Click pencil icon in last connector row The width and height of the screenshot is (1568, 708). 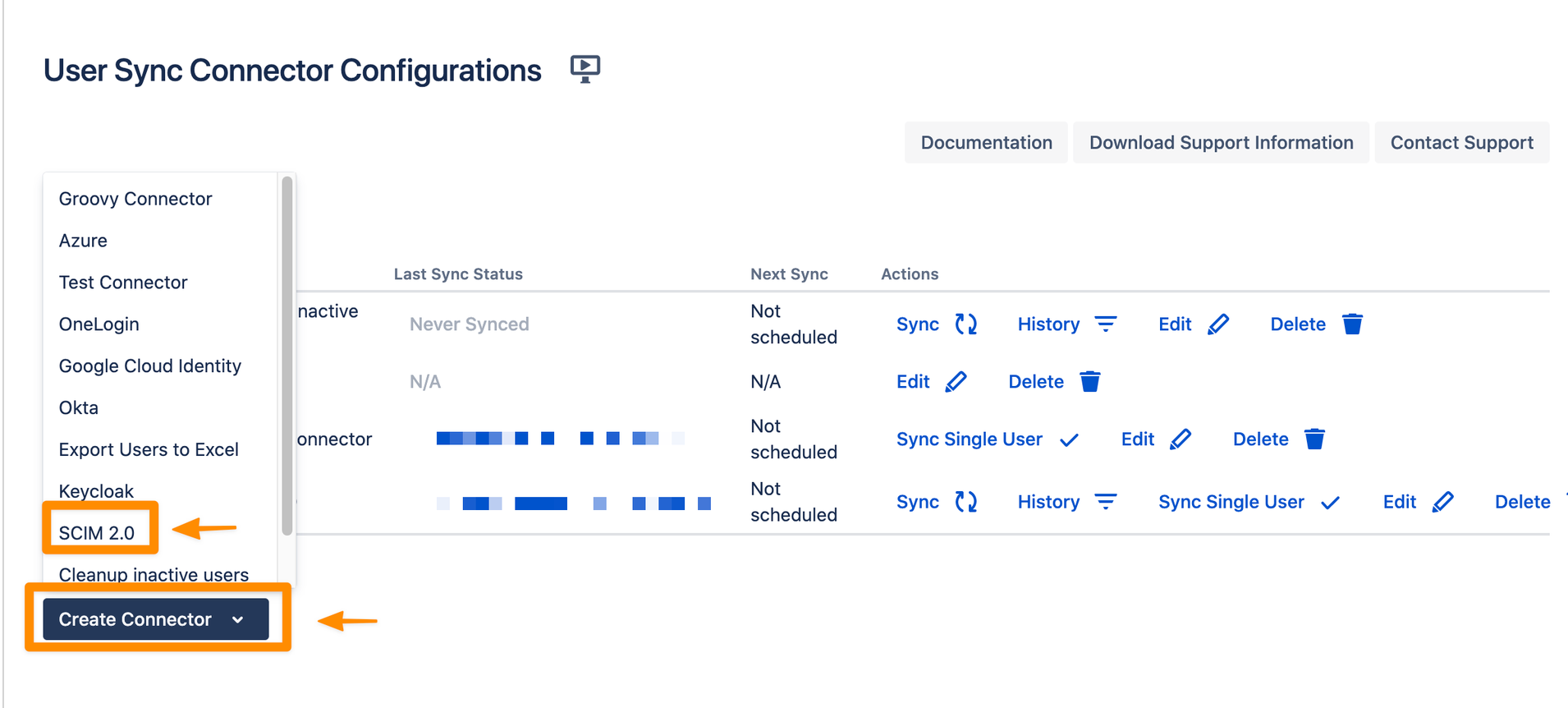[x=1443, y=502]
